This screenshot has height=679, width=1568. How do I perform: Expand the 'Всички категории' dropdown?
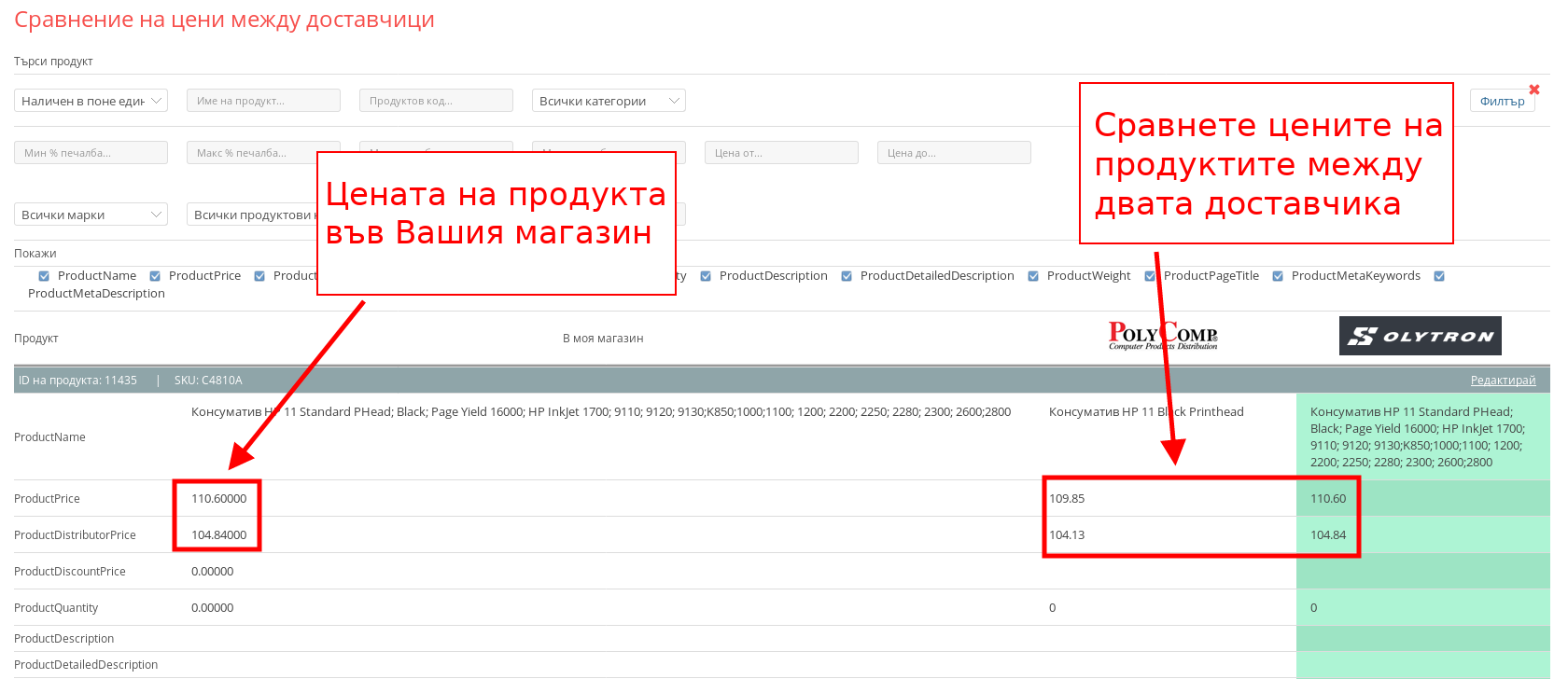click(x=609, y=101)
